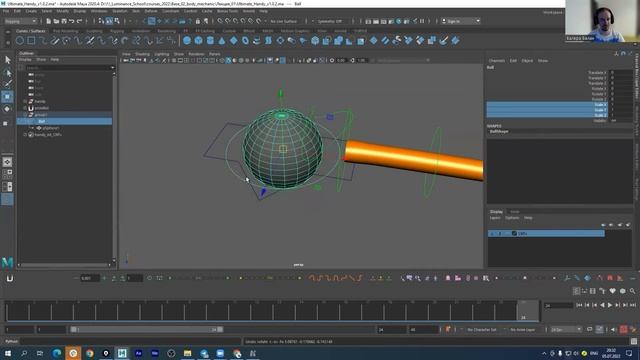Open the Deform menu
The height and width of the screenshot is (360, 640).
pos(151,11)
